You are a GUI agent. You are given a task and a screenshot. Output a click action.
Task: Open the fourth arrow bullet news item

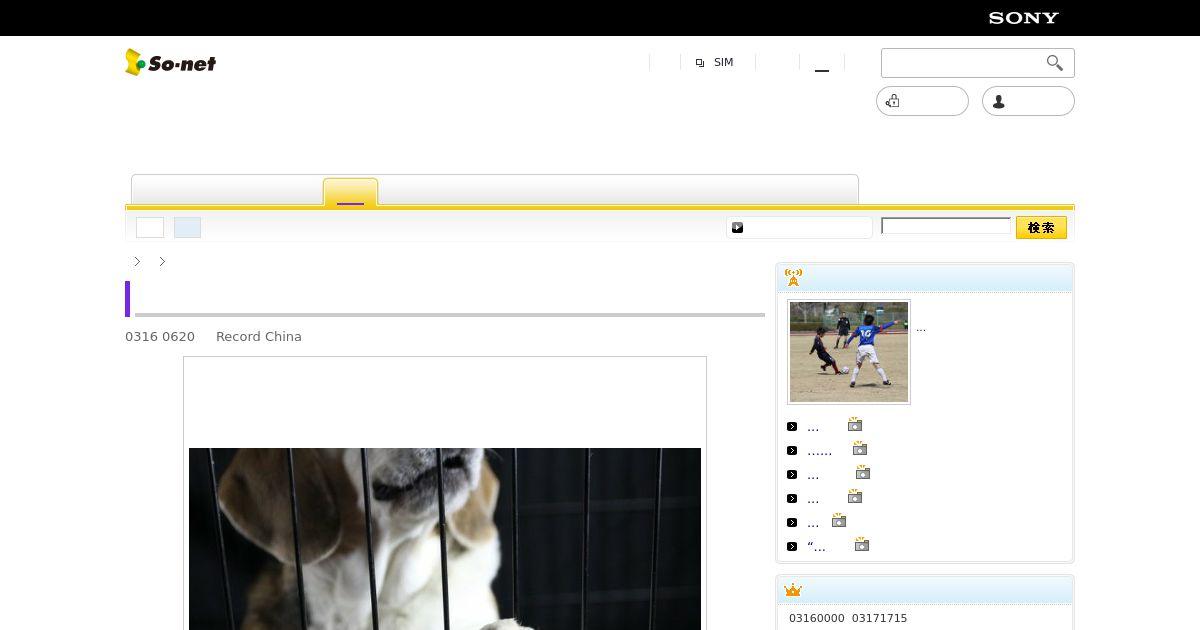pyautogui.click(x=813, y=499)
